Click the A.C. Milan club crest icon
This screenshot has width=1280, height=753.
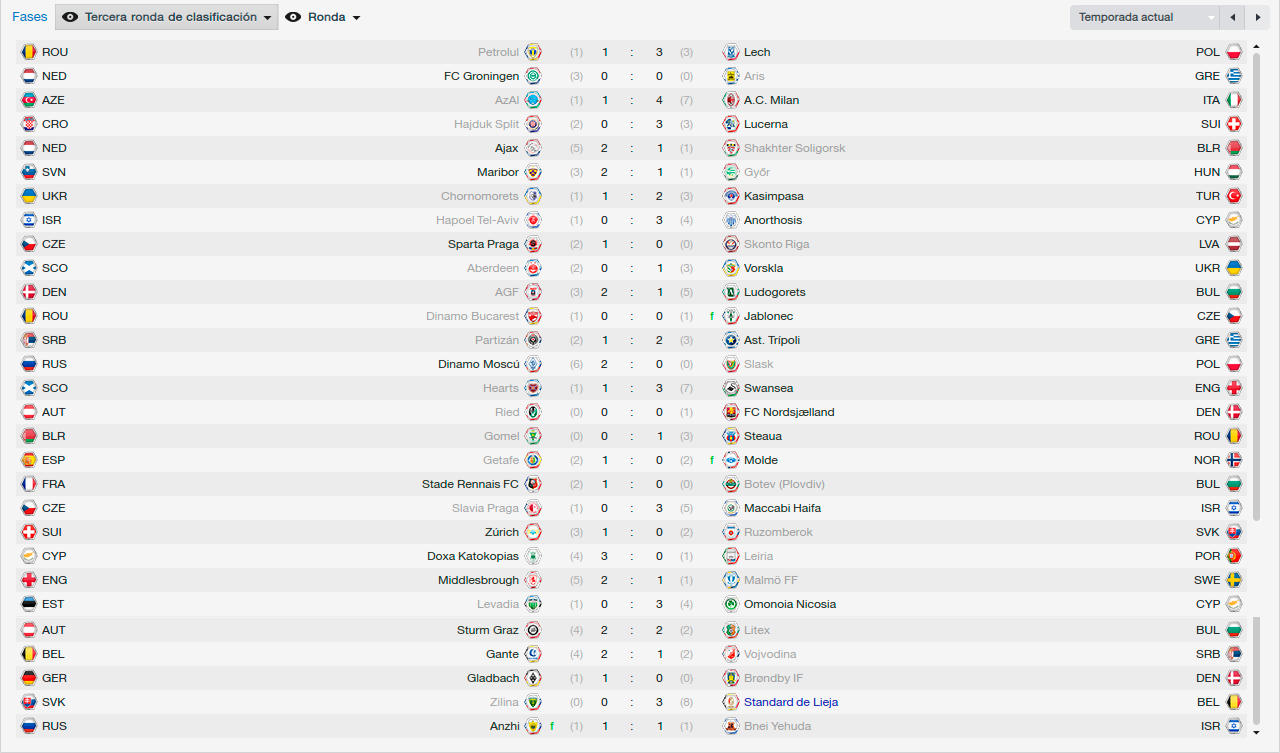click(731, 100)
